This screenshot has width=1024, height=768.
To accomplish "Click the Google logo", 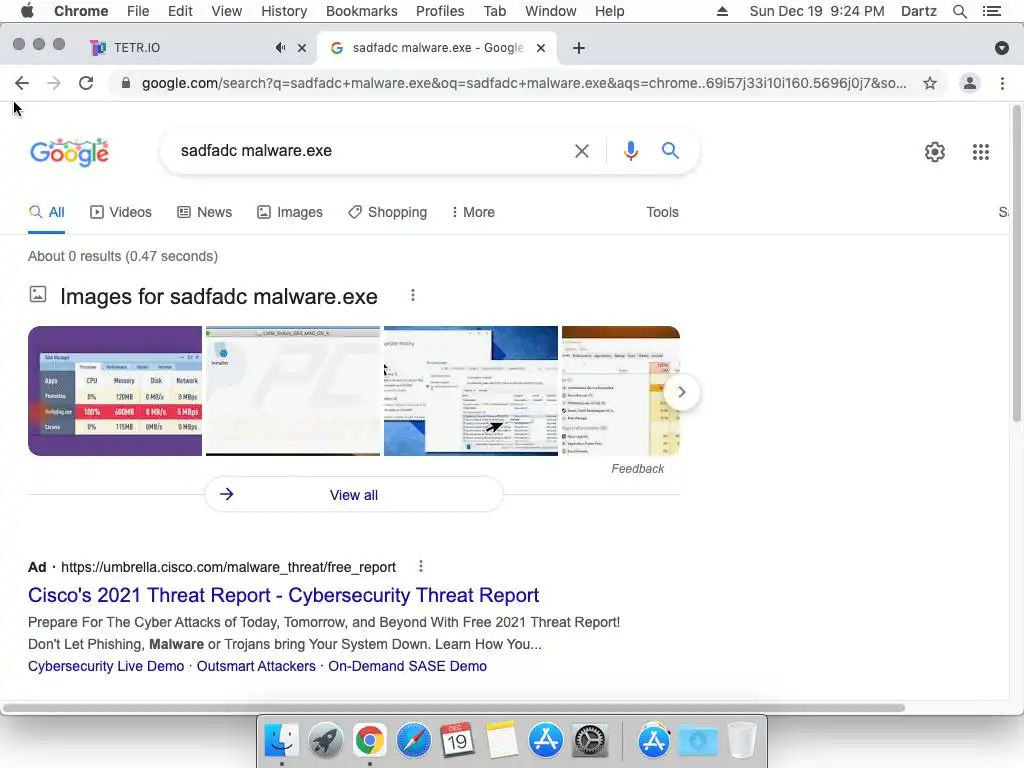I will click(x=69, y=152).
